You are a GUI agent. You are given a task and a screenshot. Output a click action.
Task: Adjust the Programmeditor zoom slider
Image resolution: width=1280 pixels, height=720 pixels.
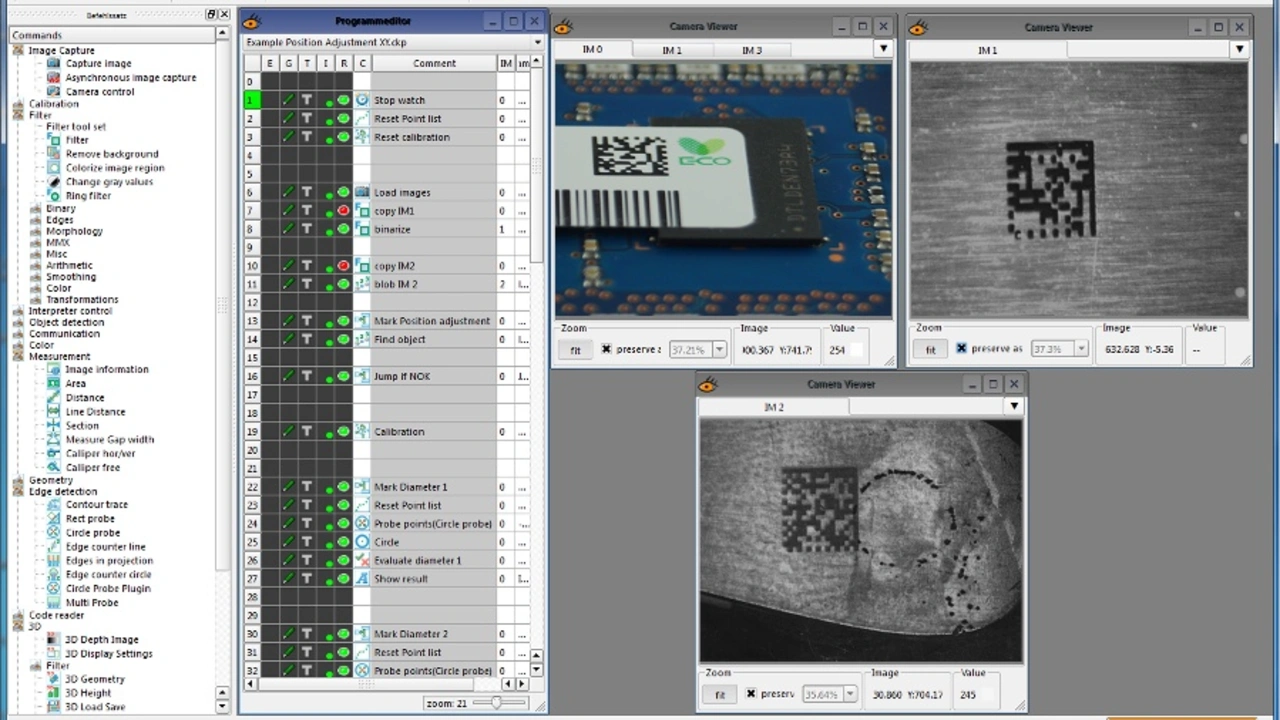(497, 703)
